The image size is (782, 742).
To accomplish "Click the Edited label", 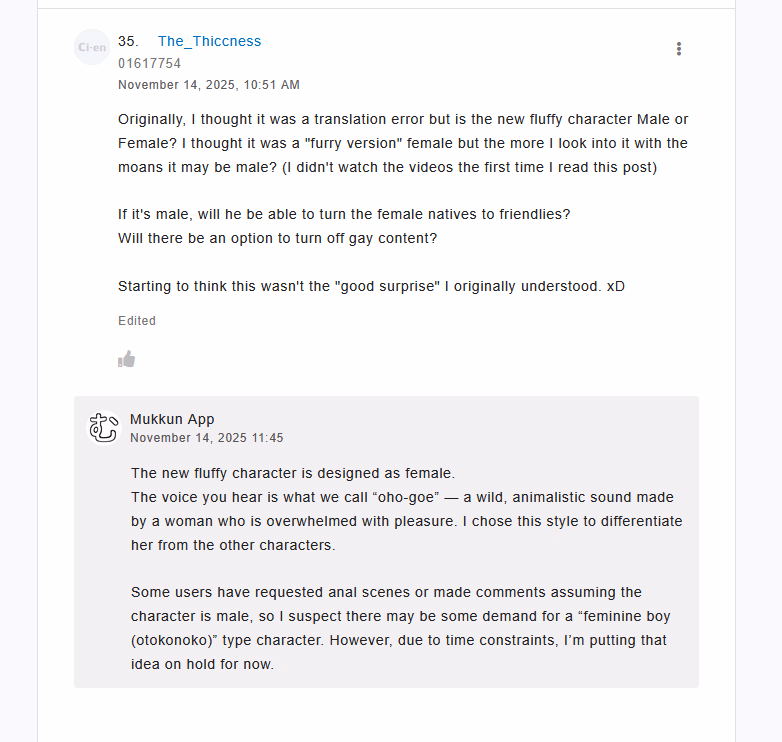I will (137, 321).
